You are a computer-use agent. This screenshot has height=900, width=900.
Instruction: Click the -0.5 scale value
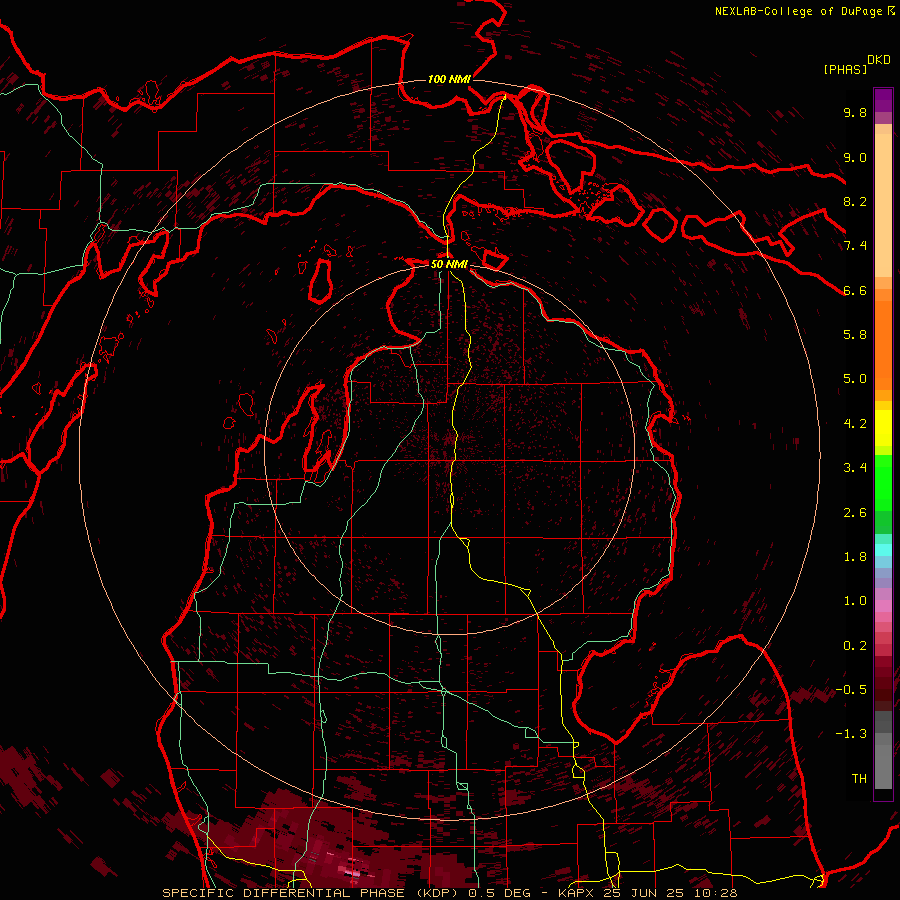(851, 690)
